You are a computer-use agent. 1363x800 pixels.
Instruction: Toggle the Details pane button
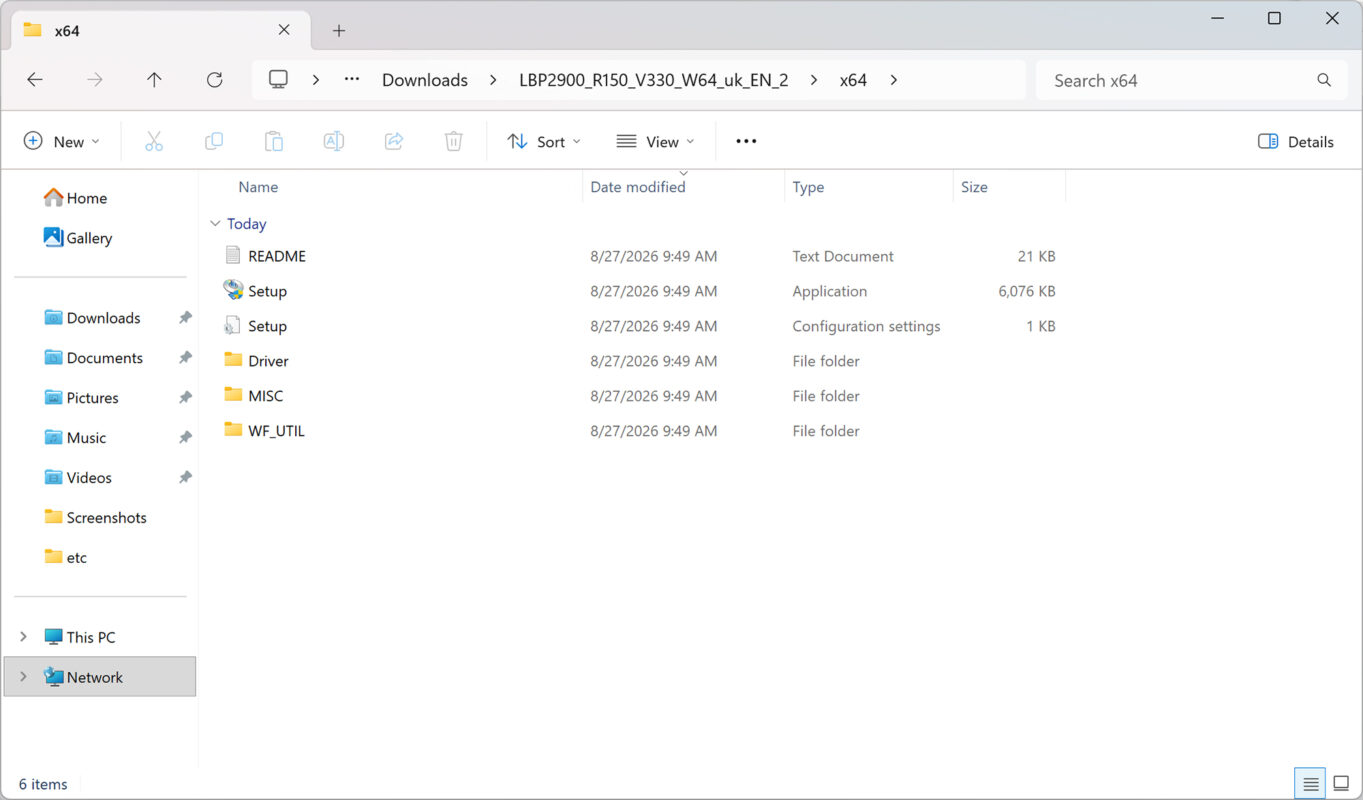click(x=1296, y=142)
